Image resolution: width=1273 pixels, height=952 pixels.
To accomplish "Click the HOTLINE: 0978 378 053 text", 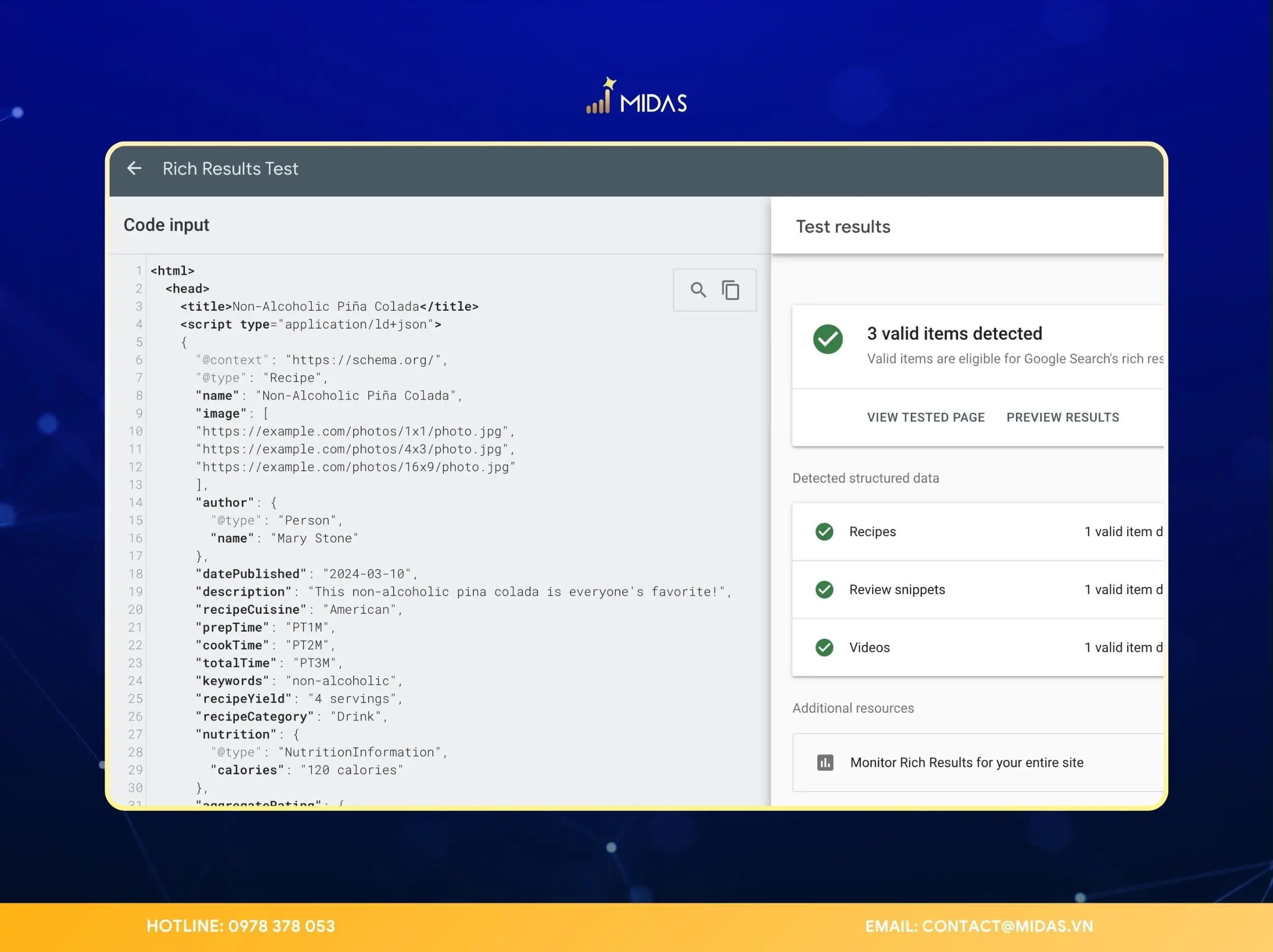I will tap(241, 926).
